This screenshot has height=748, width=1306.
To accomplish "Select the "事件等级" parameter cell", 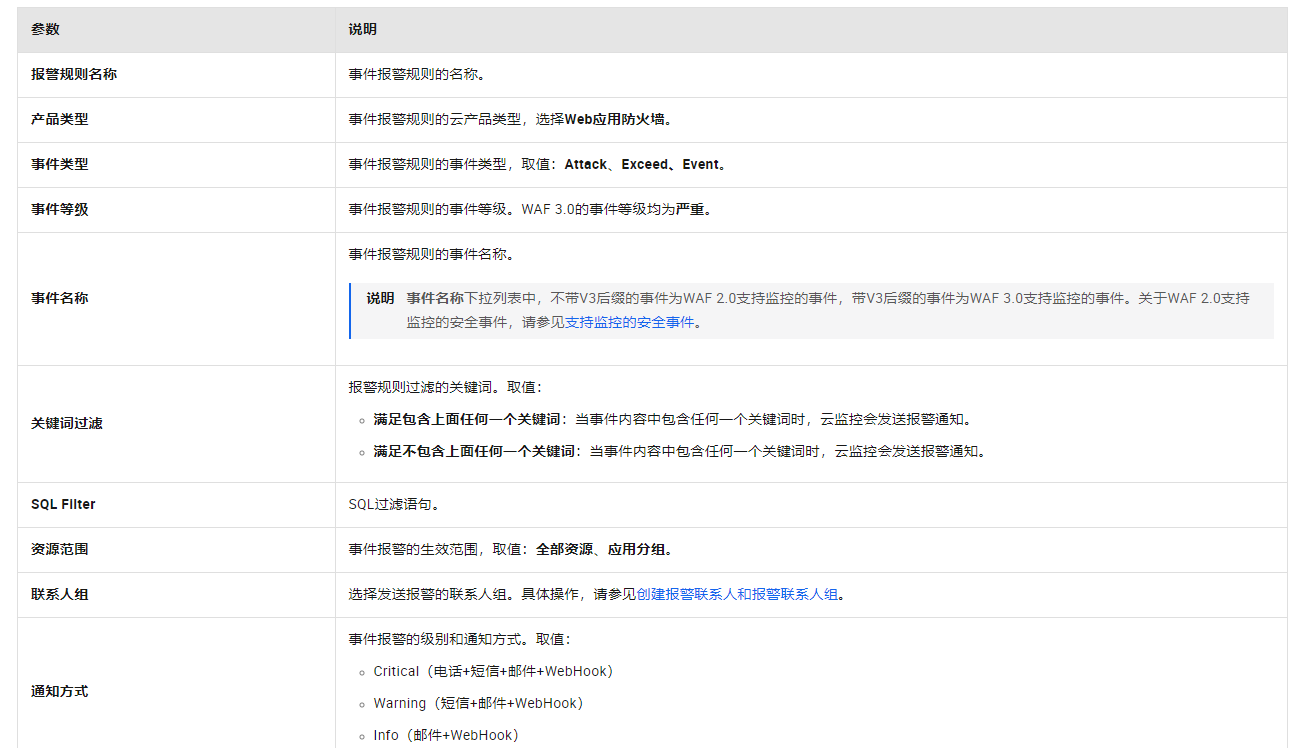I will 176,210.
